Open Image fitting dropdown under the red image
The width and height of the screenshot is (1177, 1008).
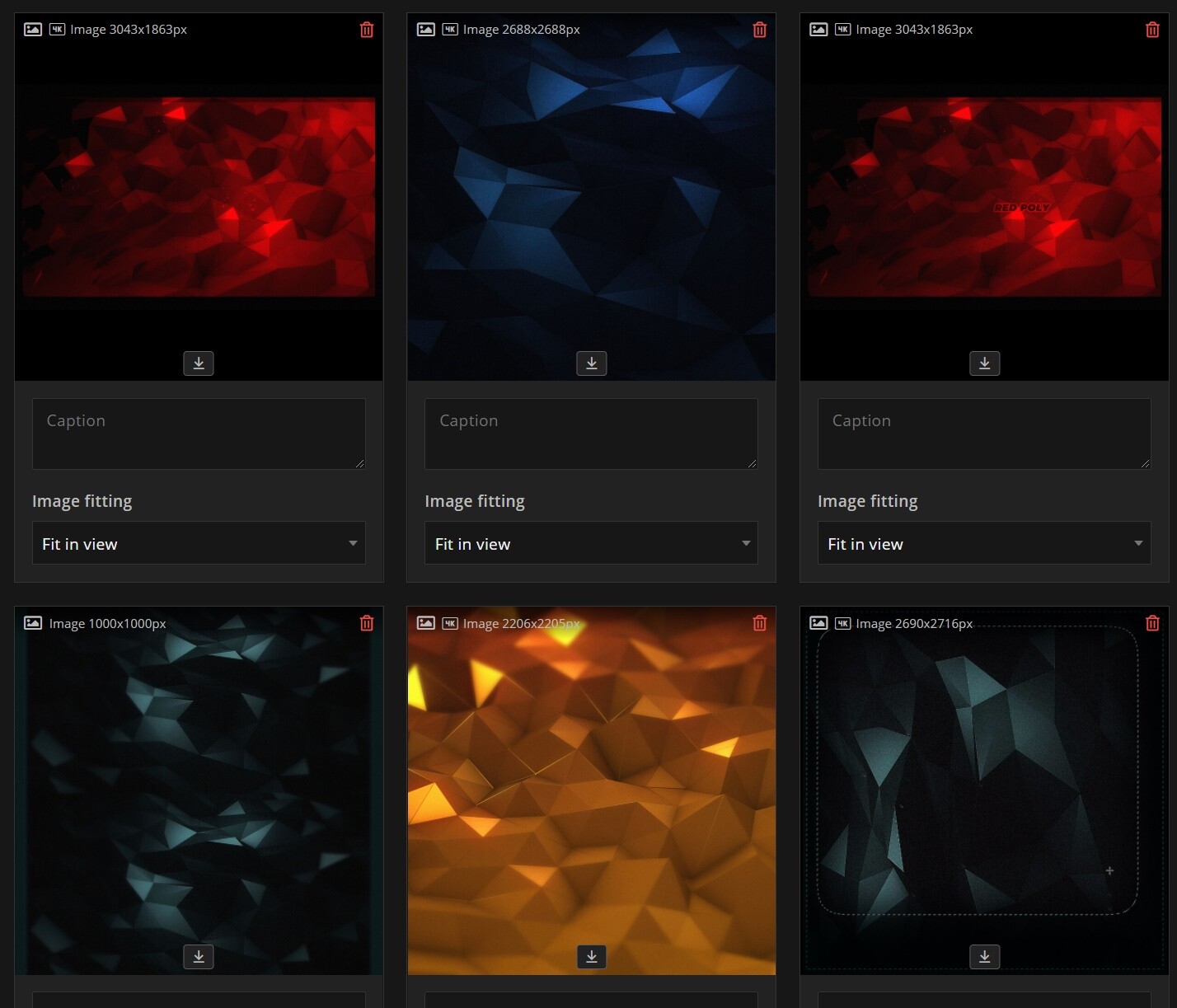pyautogui.click(x=198, y=543)
